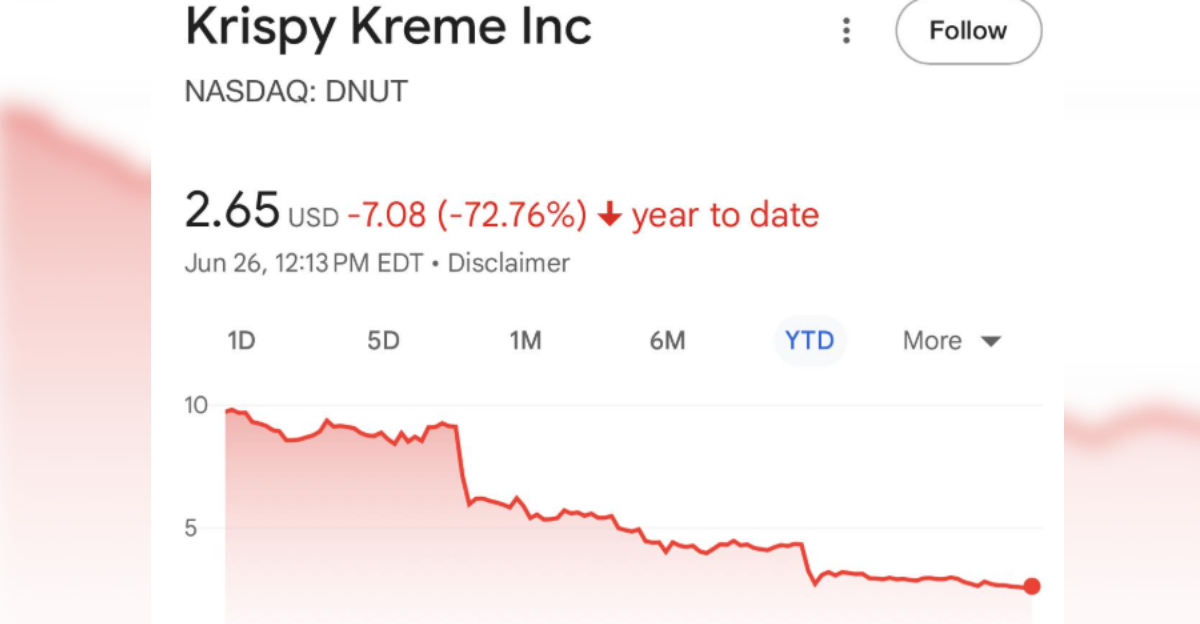The image size is (1200, 624).
Task: Show the 1M chart range
Action: tap(525, 341)
